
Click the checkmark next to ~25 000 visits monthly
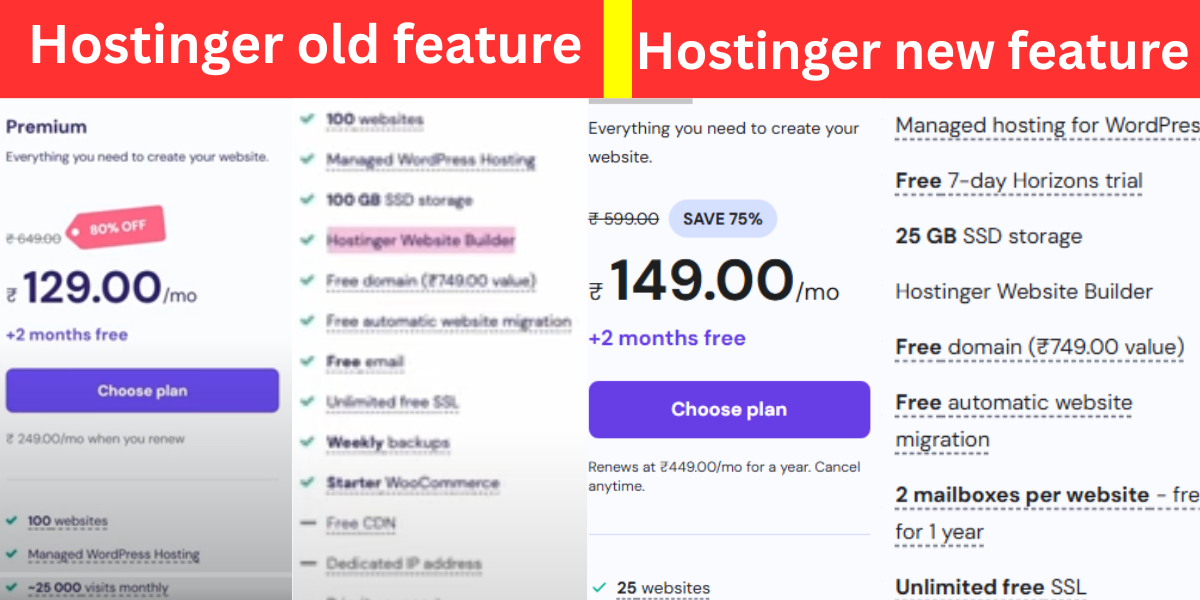11,587
